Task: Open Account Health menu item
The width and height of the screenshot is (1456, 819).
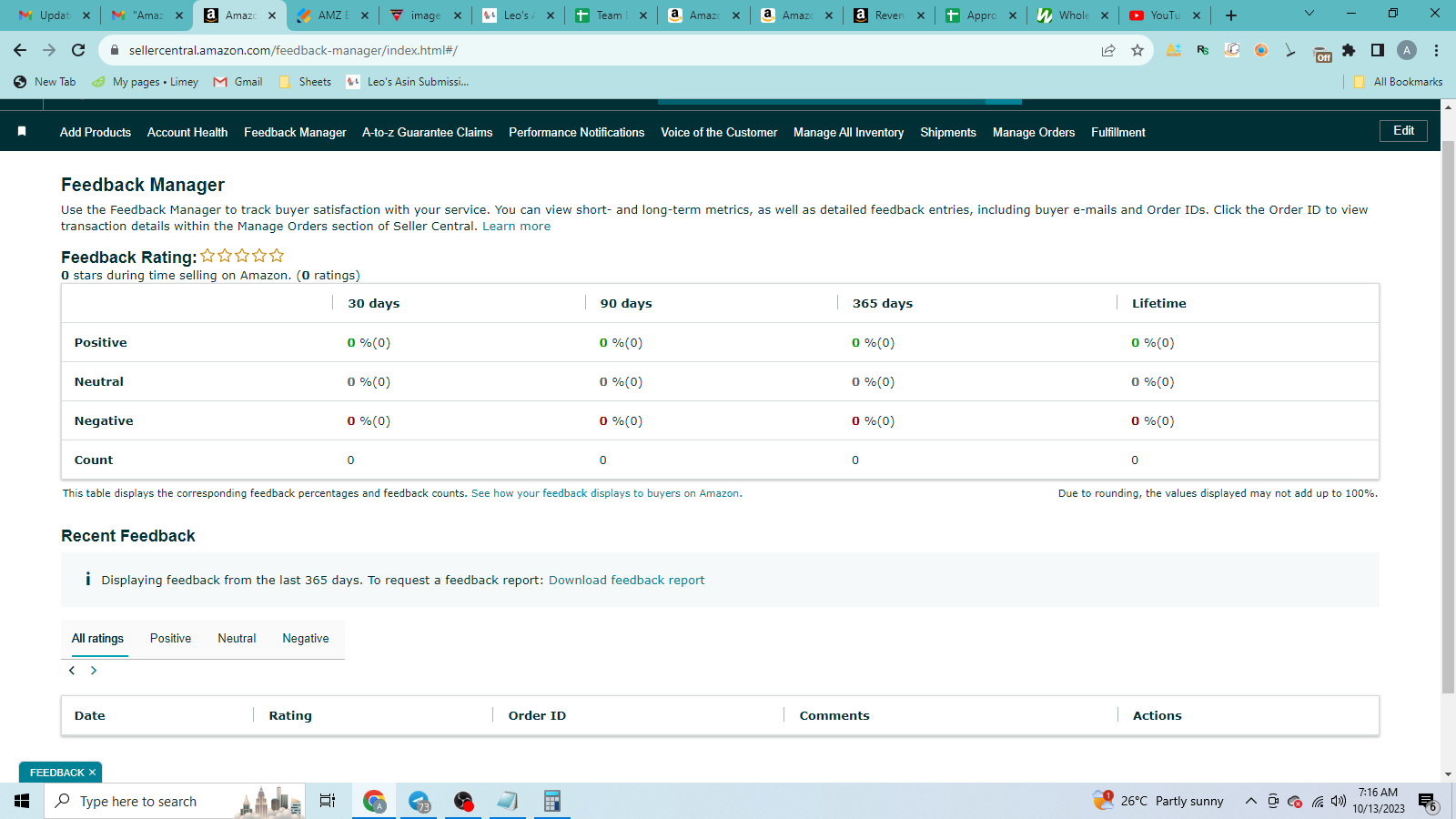Action: pyautogui.click(x=187, y=132)
